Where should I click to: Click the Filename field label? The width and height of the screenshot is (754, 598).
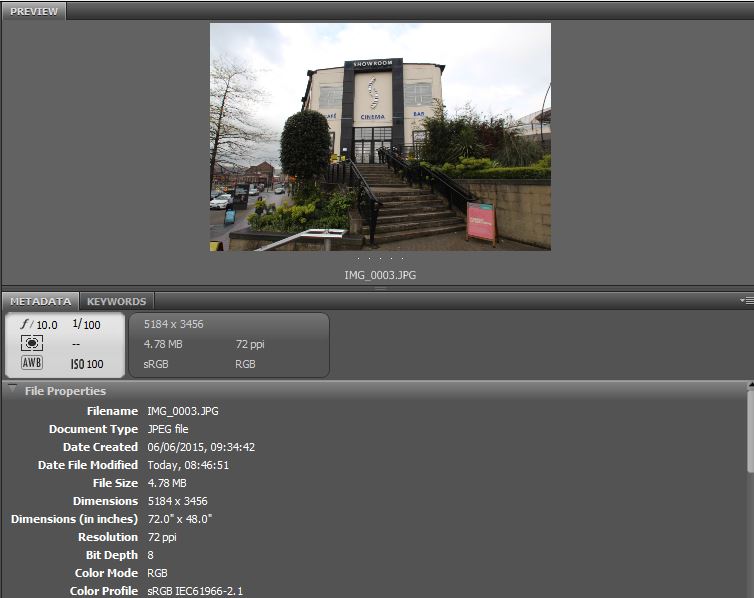pos(113,411)
